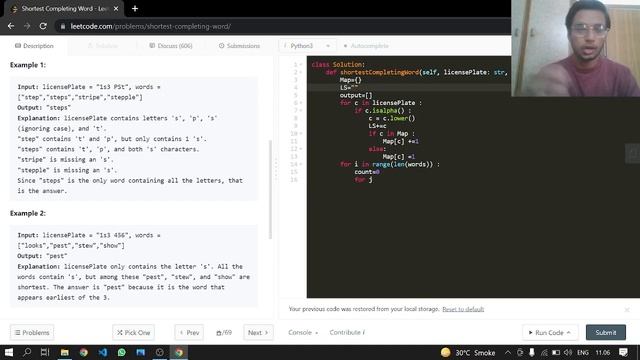The width and height of the screenshot is (640, 360).
Task: Dismiss the restored code notification
Action: (627, 310)
